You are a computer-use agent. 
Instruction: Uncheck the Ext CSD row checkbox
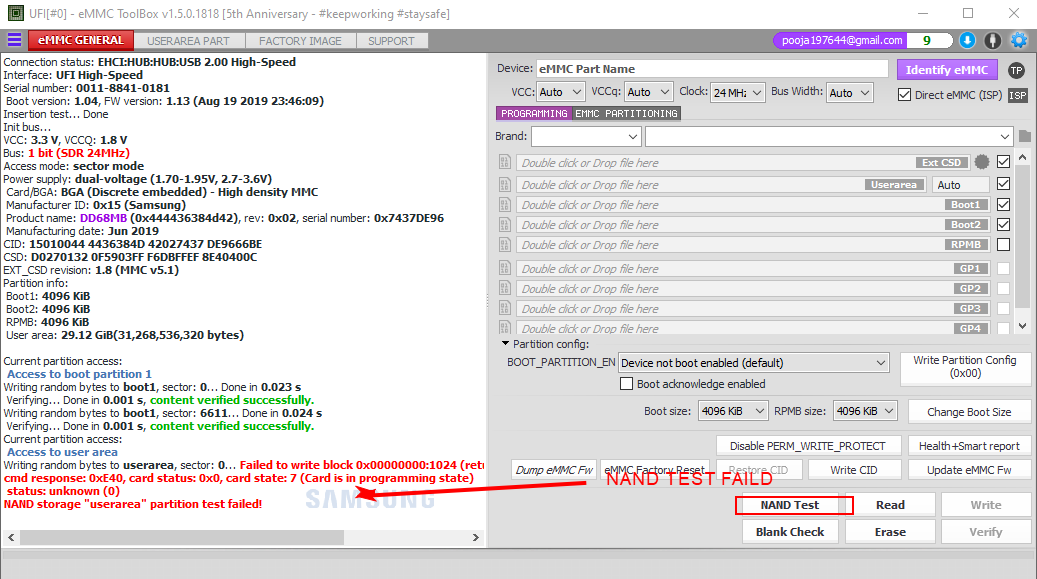[x=1003, y=161]
